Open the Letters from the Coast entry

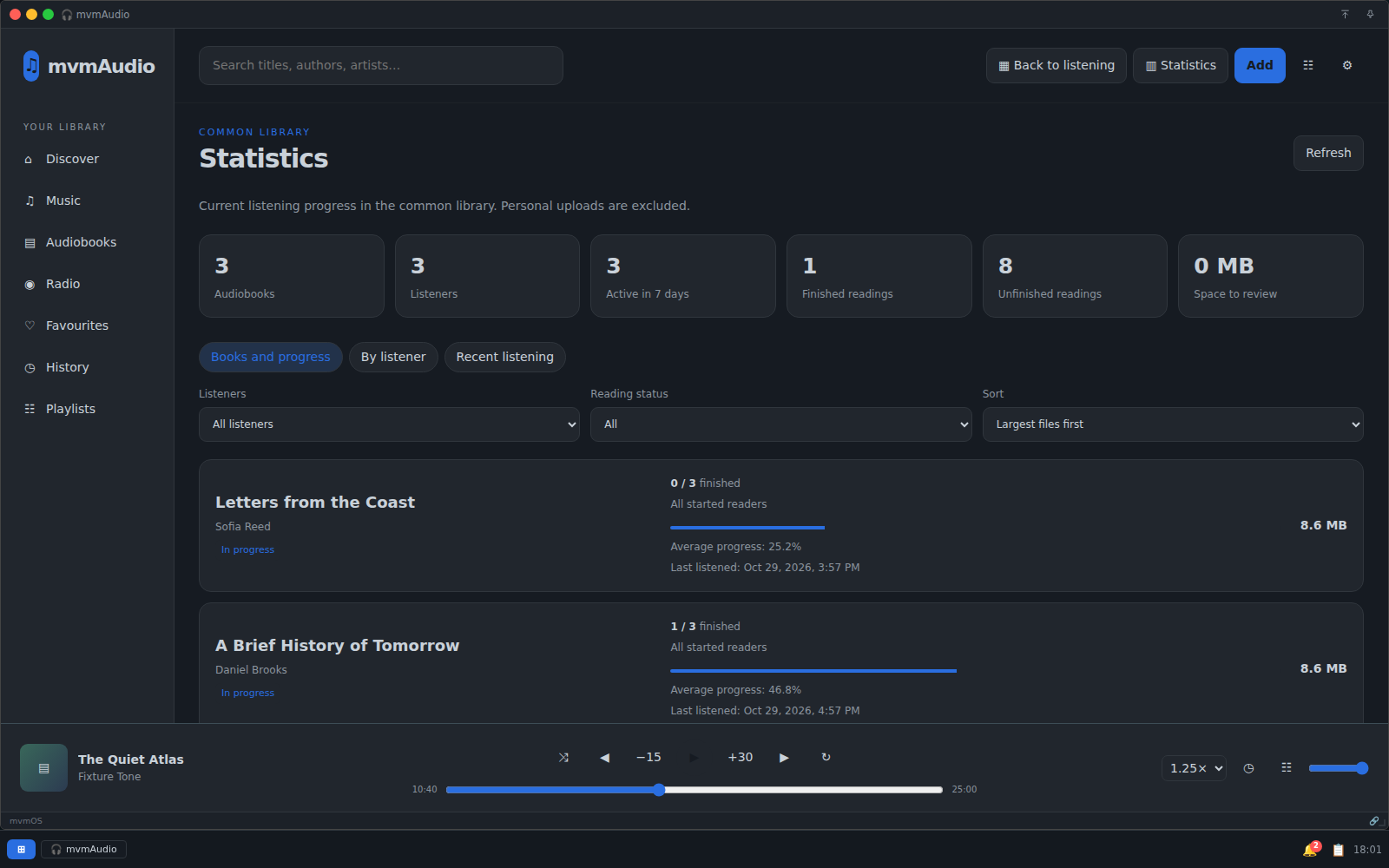[781, 525]
